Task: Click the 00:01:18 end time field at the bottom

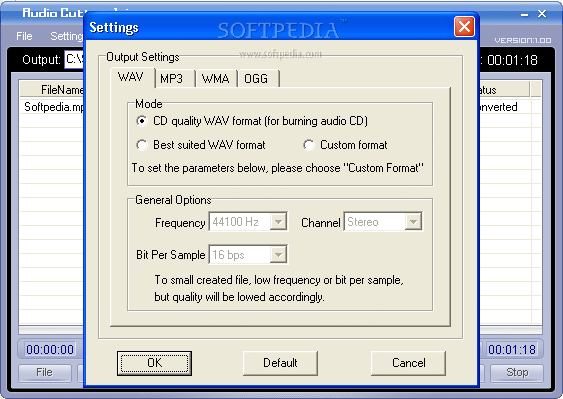Action: (512, 349)
